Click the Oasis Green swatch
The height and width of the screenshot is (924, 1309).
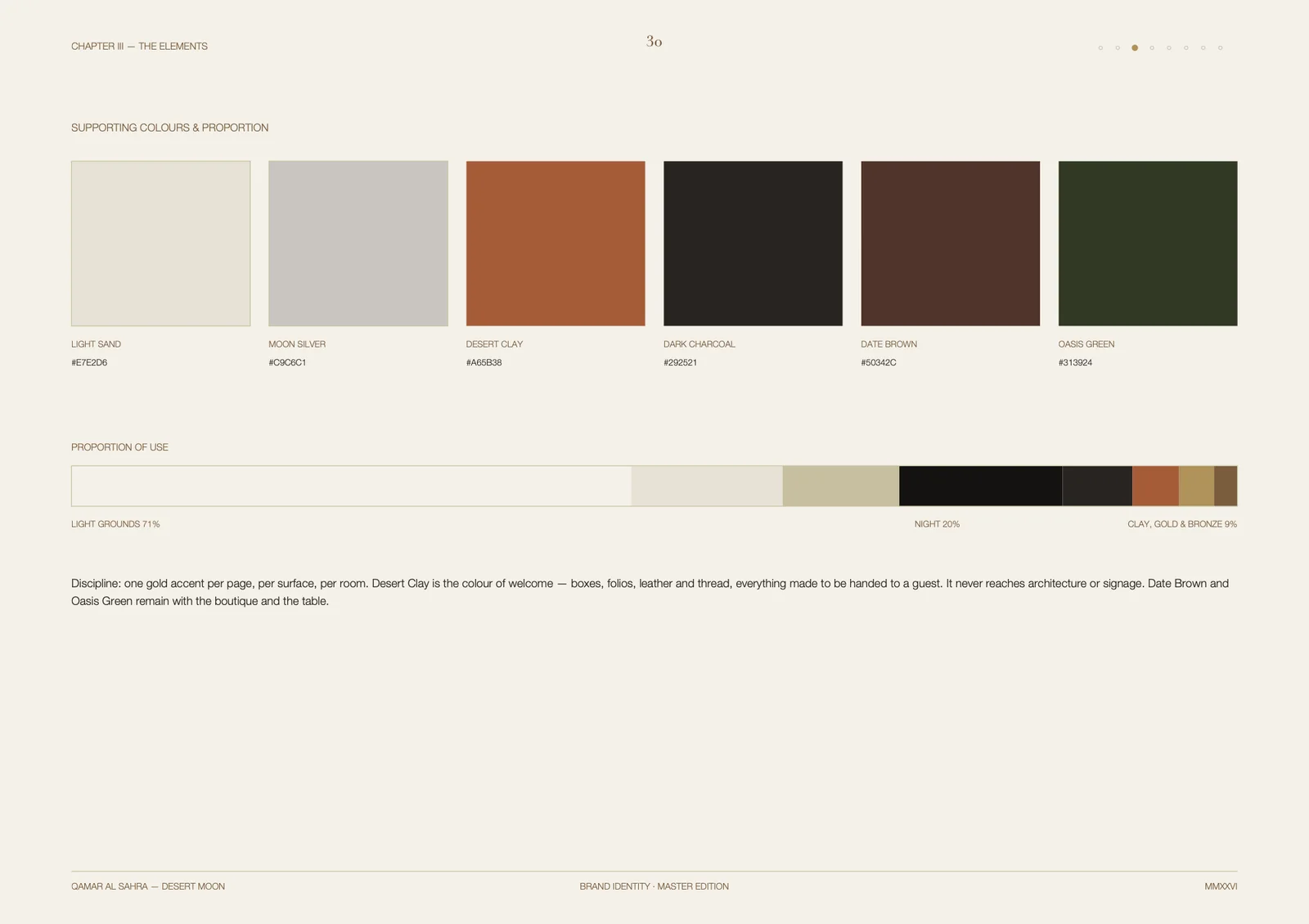pos(1148,243)
